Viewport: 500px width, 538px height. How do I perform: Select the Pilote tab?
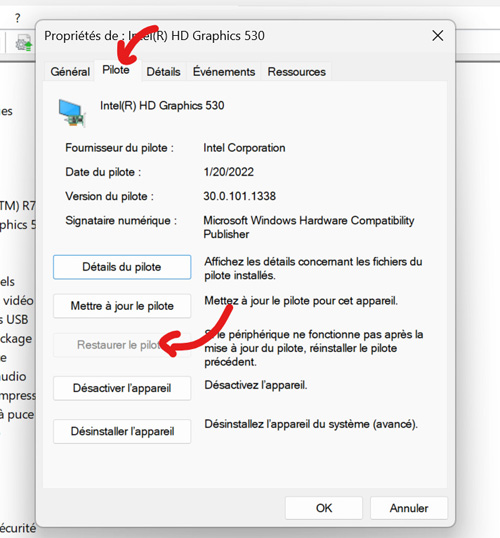pyautogui.click(x=116, y=70)
